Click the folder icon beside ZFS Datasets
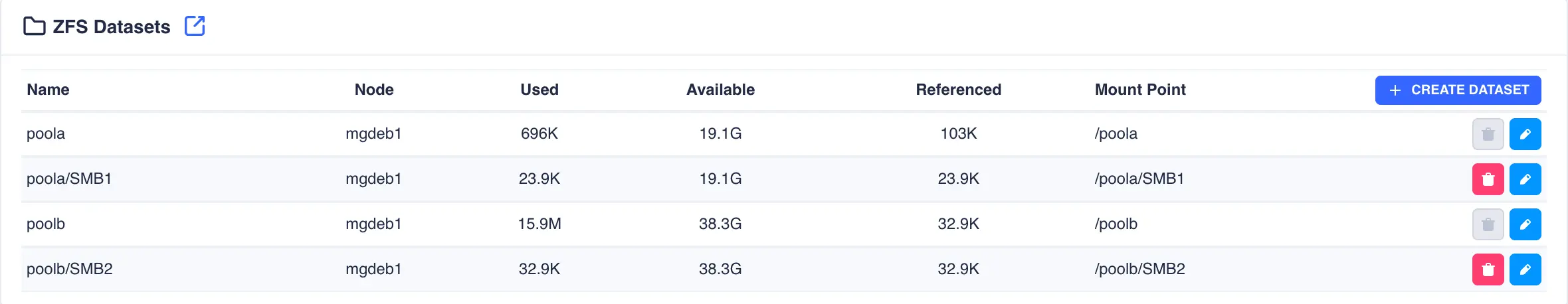The height and width of the screenshot is (304, 1568). [34, 27]
